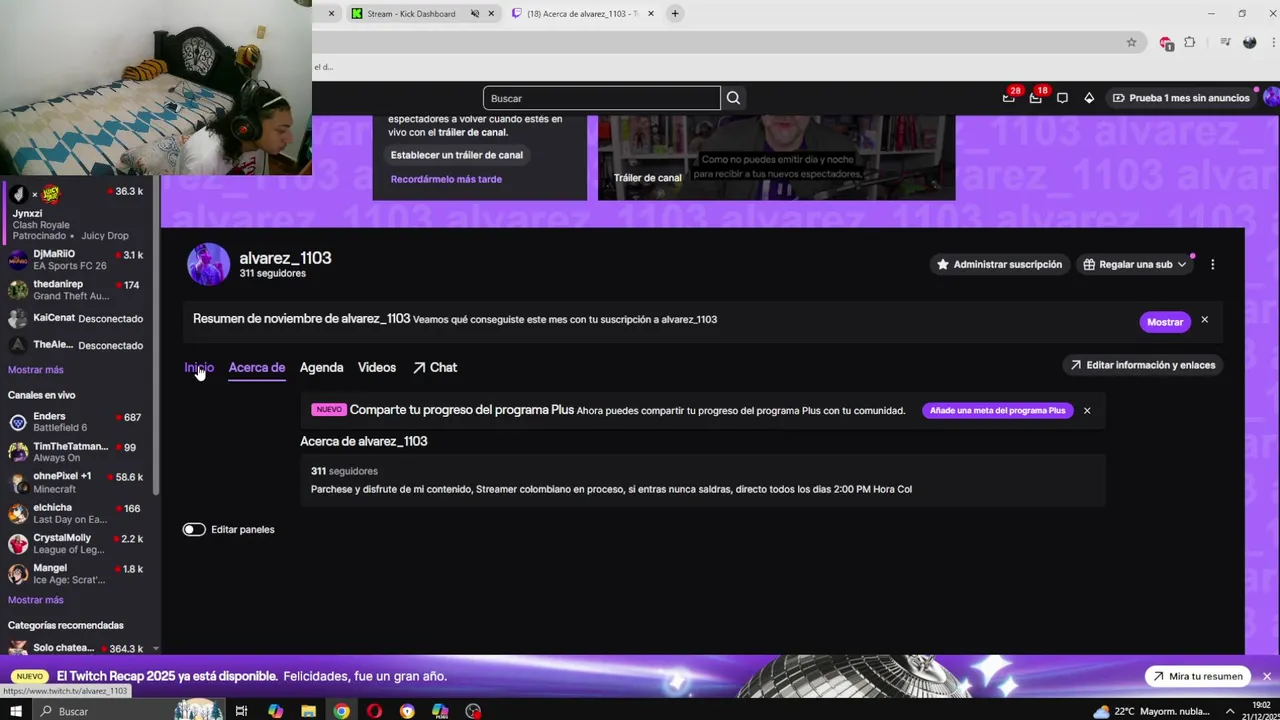
Task: Click Añade una meta del programa Plus
Action: (x=997, y=410)
